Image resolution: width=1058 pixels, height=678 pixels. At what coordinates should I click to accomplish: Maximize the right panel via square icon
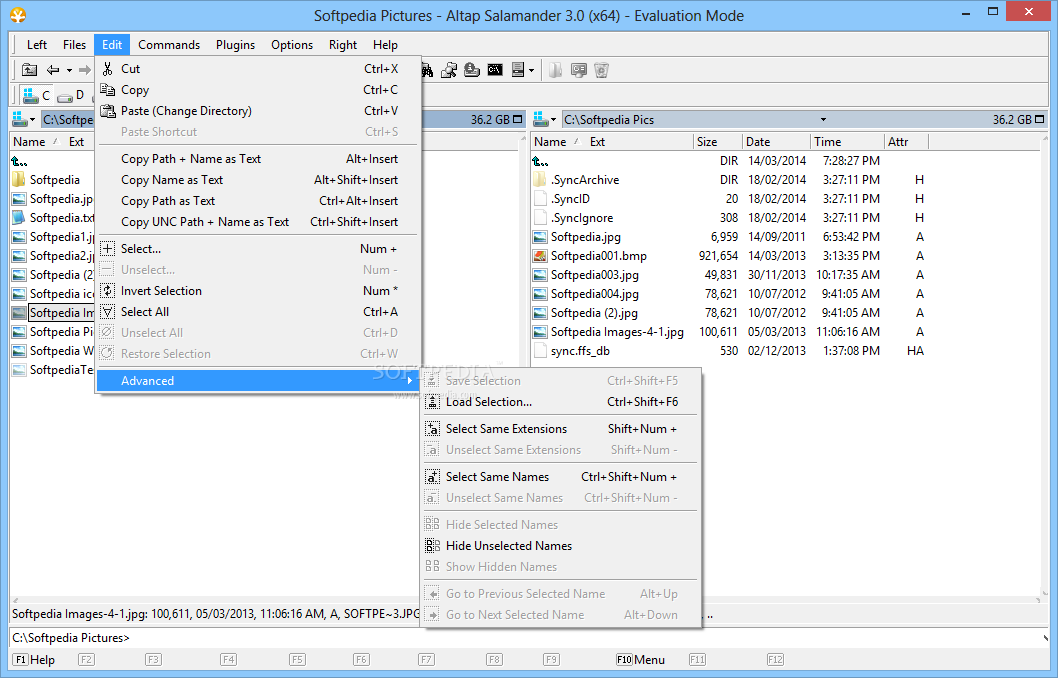pyautogui.click(x=1040, y=119)
